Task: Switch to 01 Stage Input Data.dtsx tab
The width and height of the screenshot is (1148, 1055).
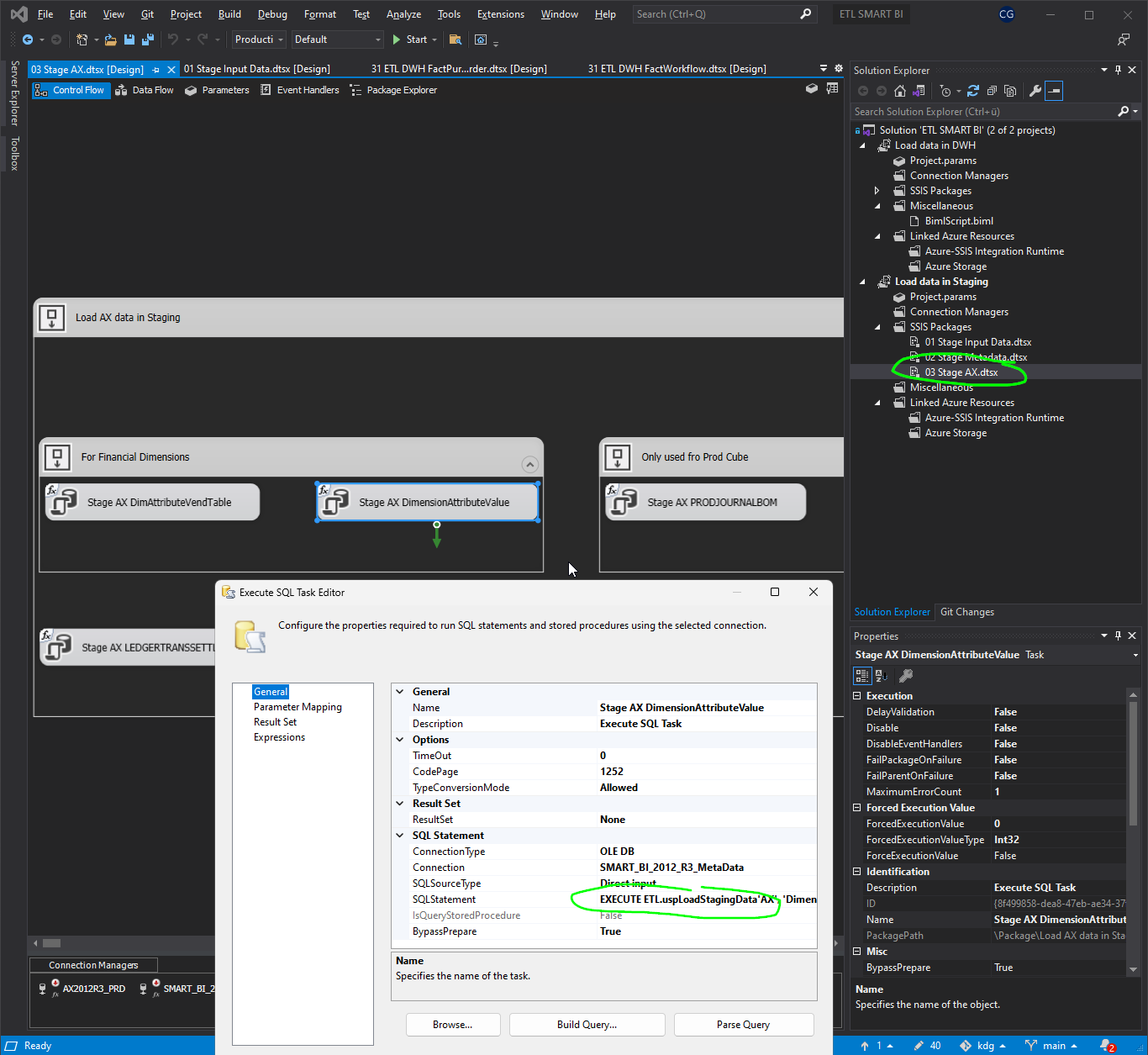Action: (x=256, y=69)
